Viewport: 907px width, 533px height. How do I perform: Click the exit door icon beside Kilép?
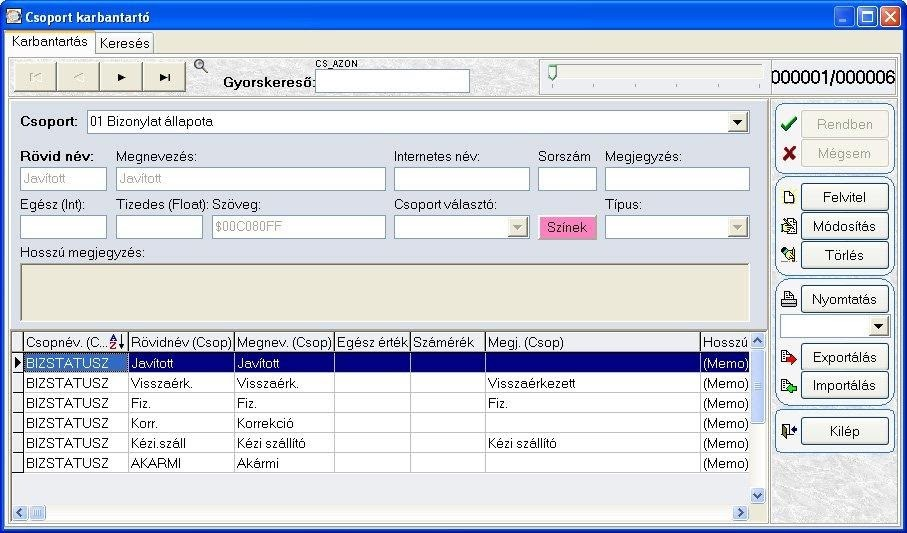point(788,431)
